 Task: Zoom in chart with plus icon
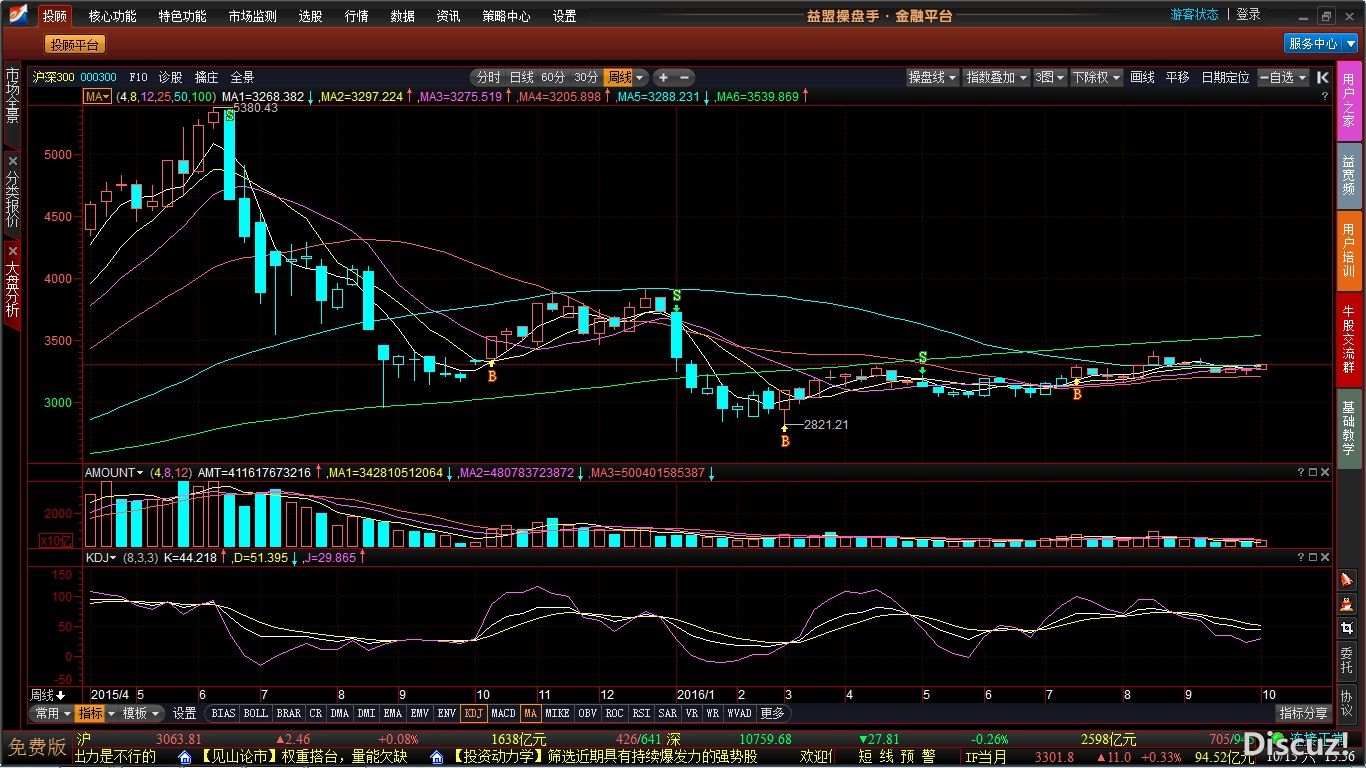pos(665,77)
